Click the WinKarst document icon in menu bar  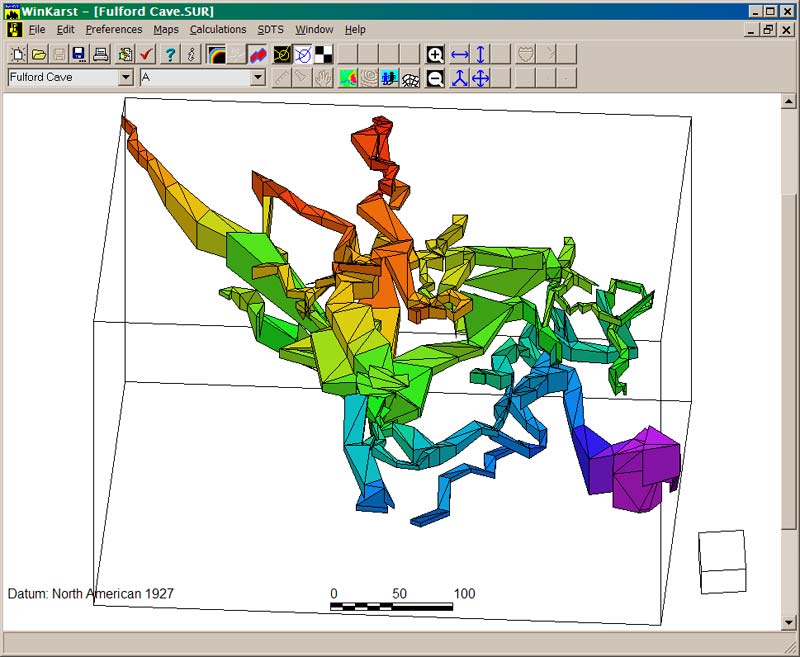tap(14, 30)
